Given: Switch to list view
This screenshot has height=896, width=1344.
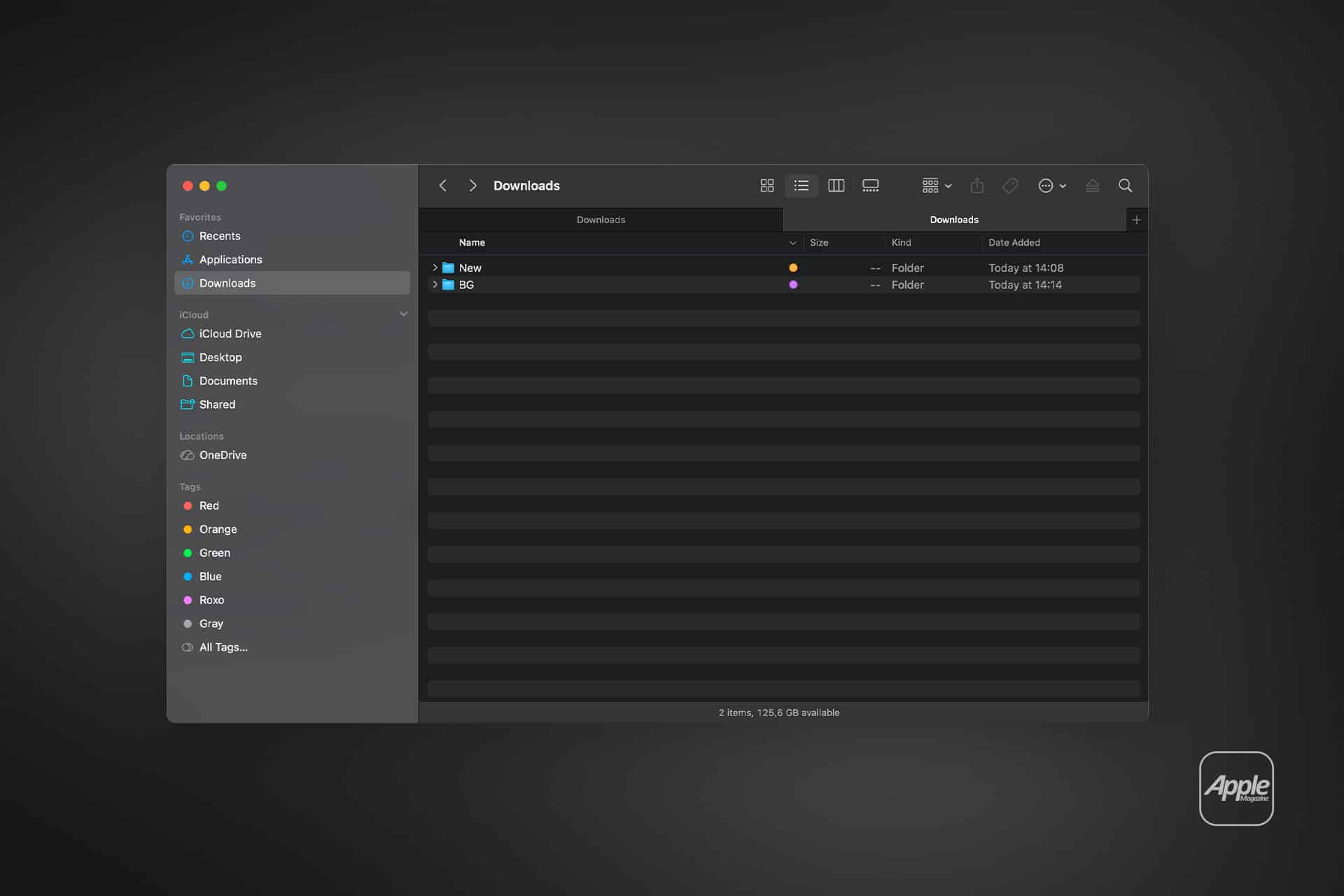Looking at the screenshot, I should click(x=801, y=185).
